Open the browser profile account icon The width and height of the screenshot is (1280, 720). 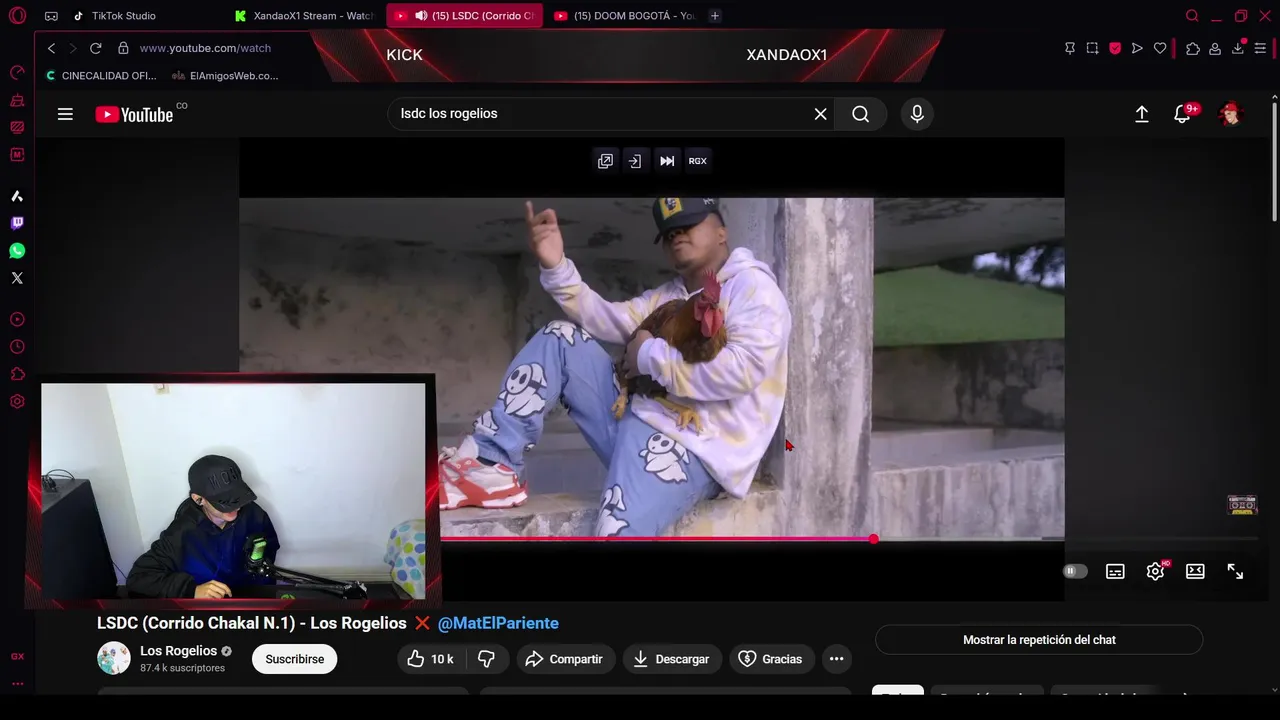(x=1215, y=48)
